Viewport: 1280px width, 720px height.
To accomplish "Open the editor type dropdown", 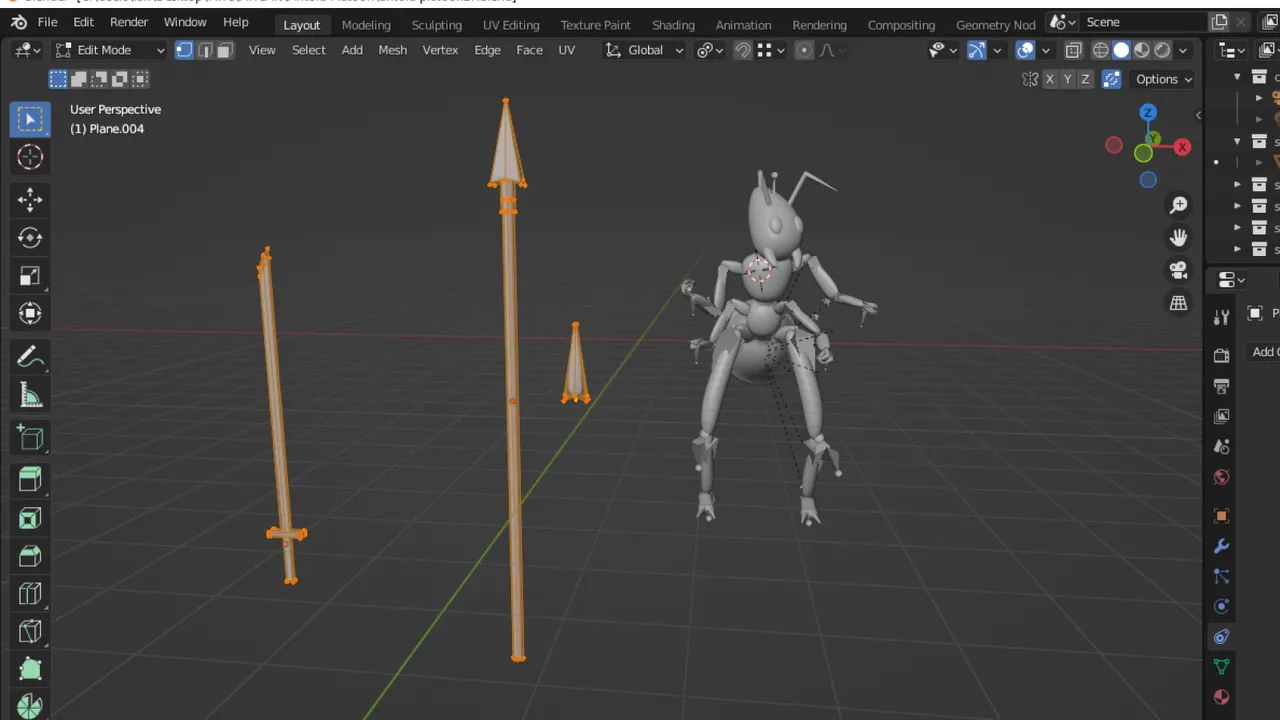I will (x=27, y=50).
